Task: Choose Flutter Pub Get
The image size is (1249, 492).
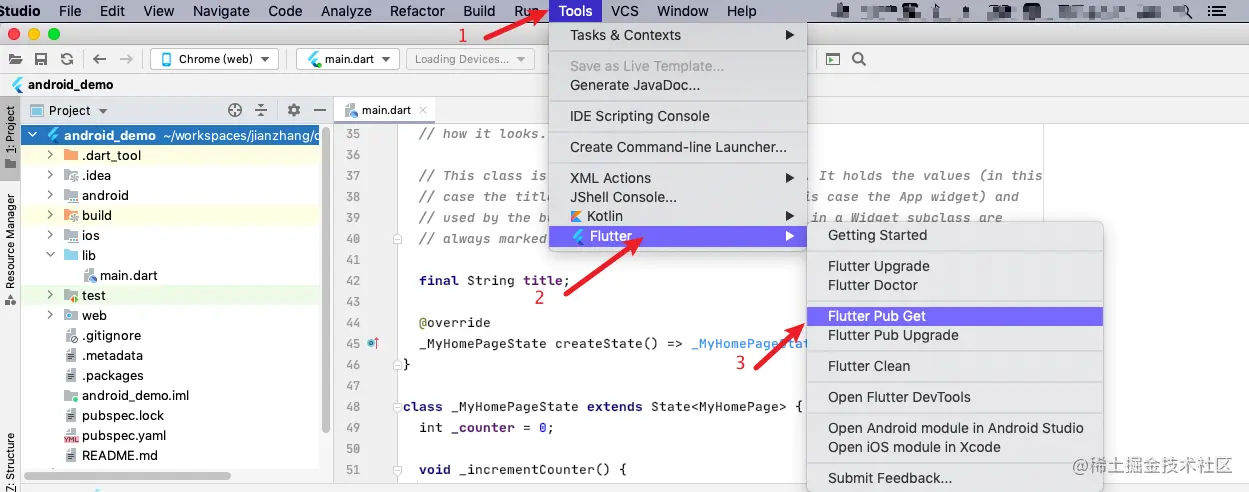Action: click(x=954, y=316)
